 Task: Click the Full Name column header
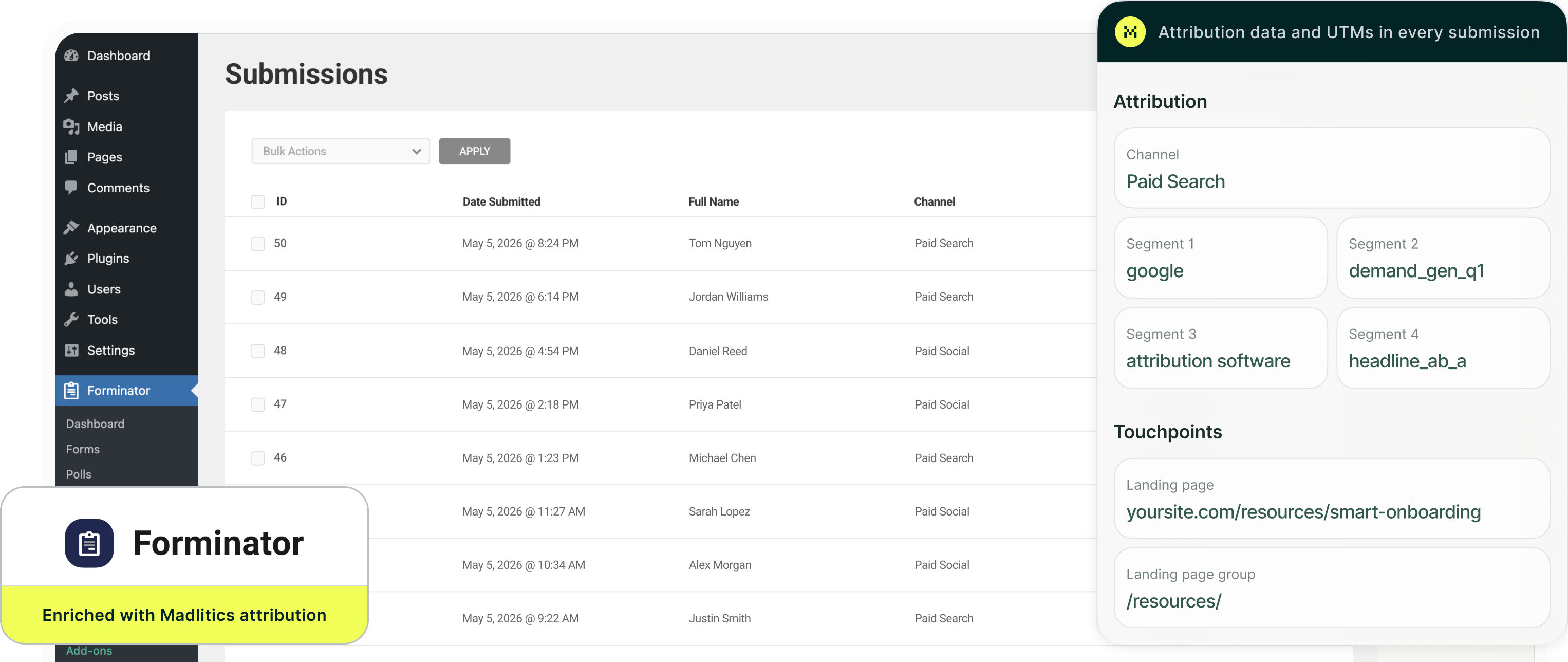point(714,201)
